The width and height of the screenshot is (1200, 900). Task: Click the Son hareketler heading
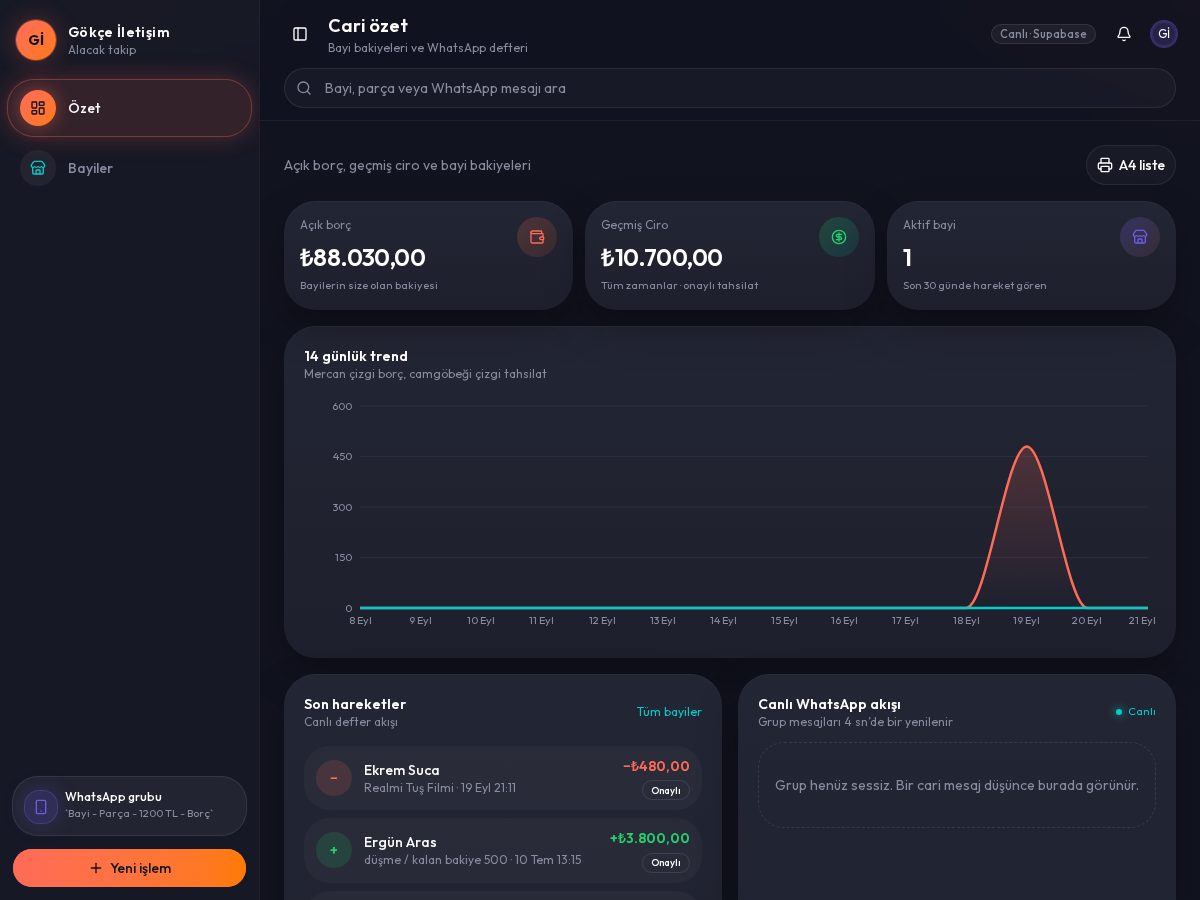[x=355, y=704]
